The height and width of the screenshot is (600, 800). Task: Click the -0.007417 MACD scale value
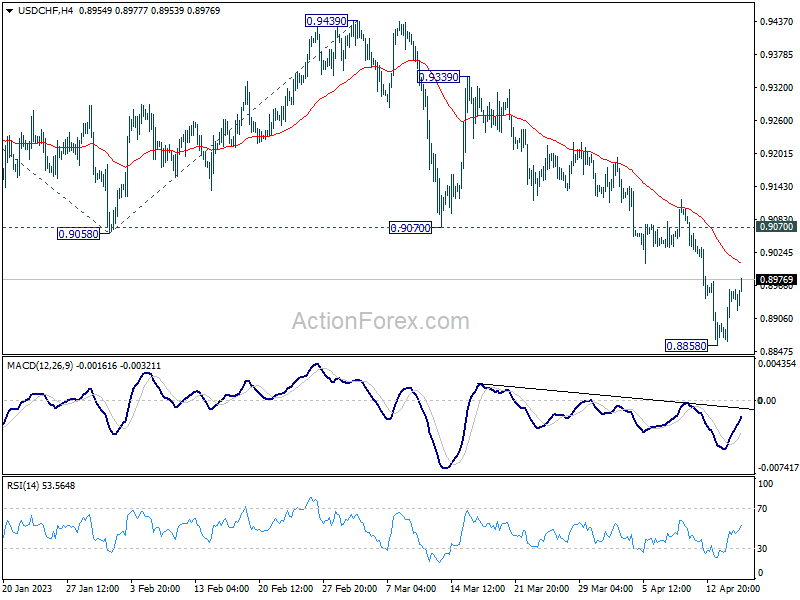[778, 468]
